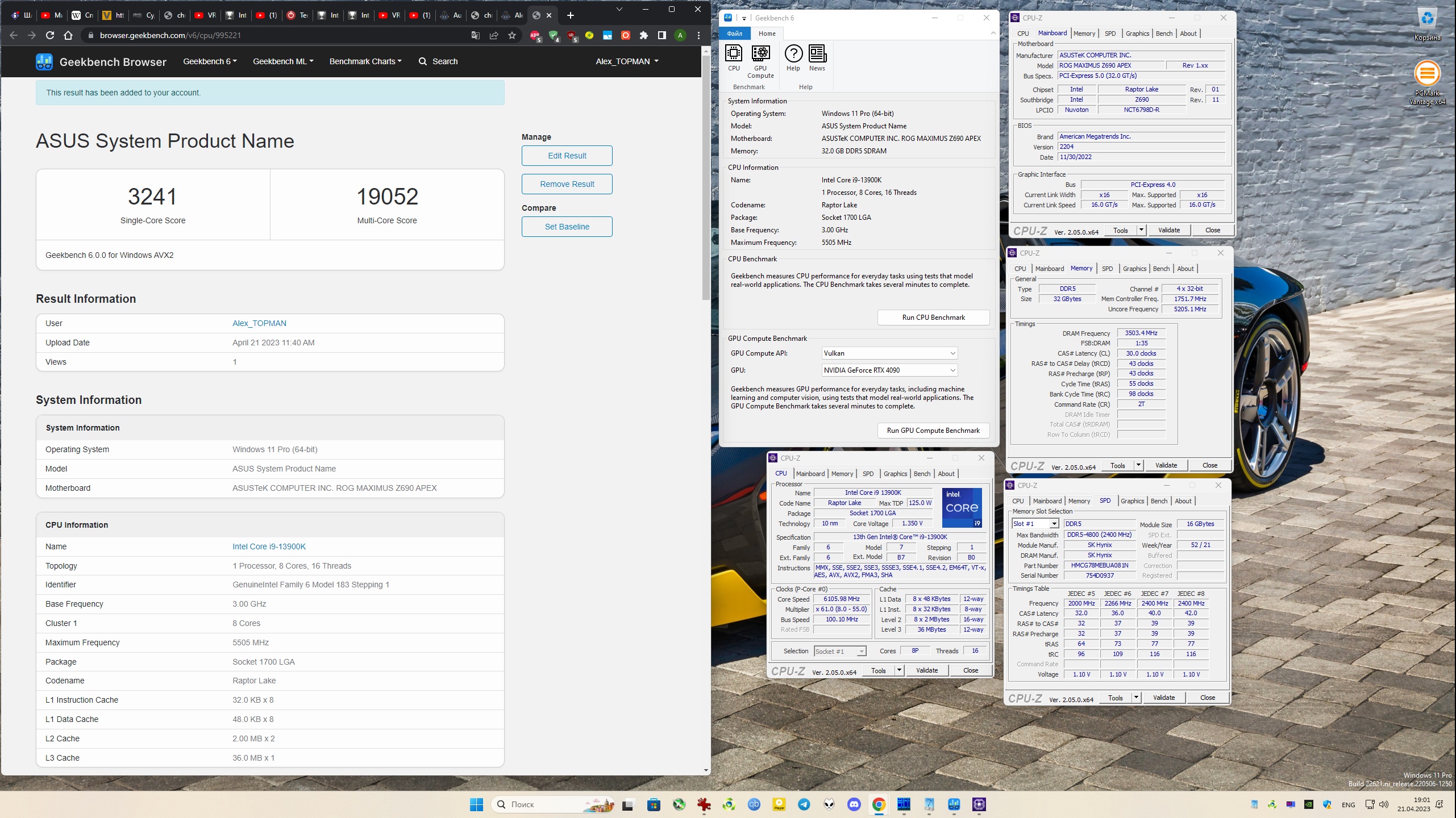Open Microsoft Store from the taskbar
This screenshot has width=1456, height=818.
(x=654, y=804)
